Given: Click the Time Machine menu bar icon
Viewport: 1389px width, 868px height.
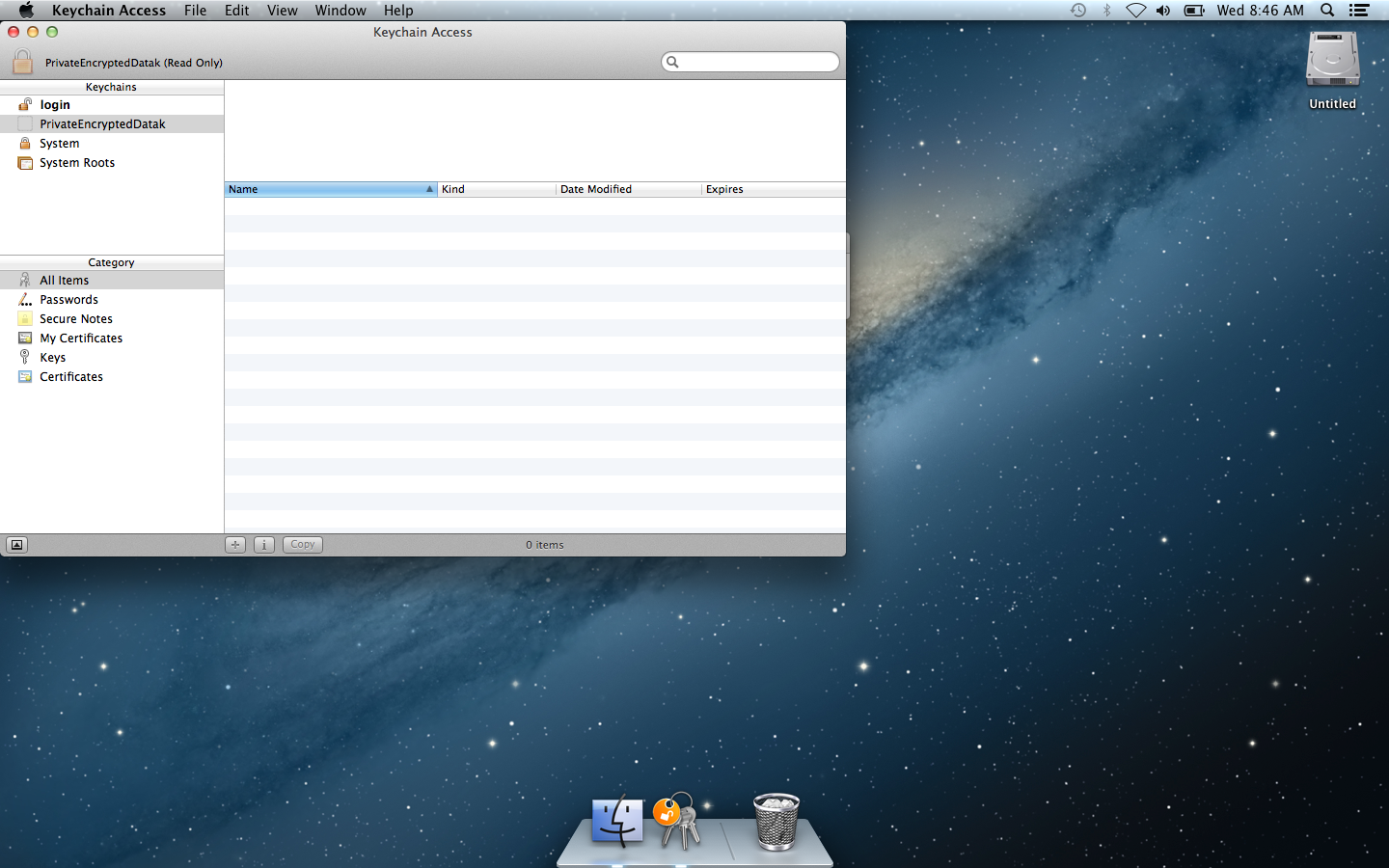Looking at the screenshot, I should (x=1078, y=10).
